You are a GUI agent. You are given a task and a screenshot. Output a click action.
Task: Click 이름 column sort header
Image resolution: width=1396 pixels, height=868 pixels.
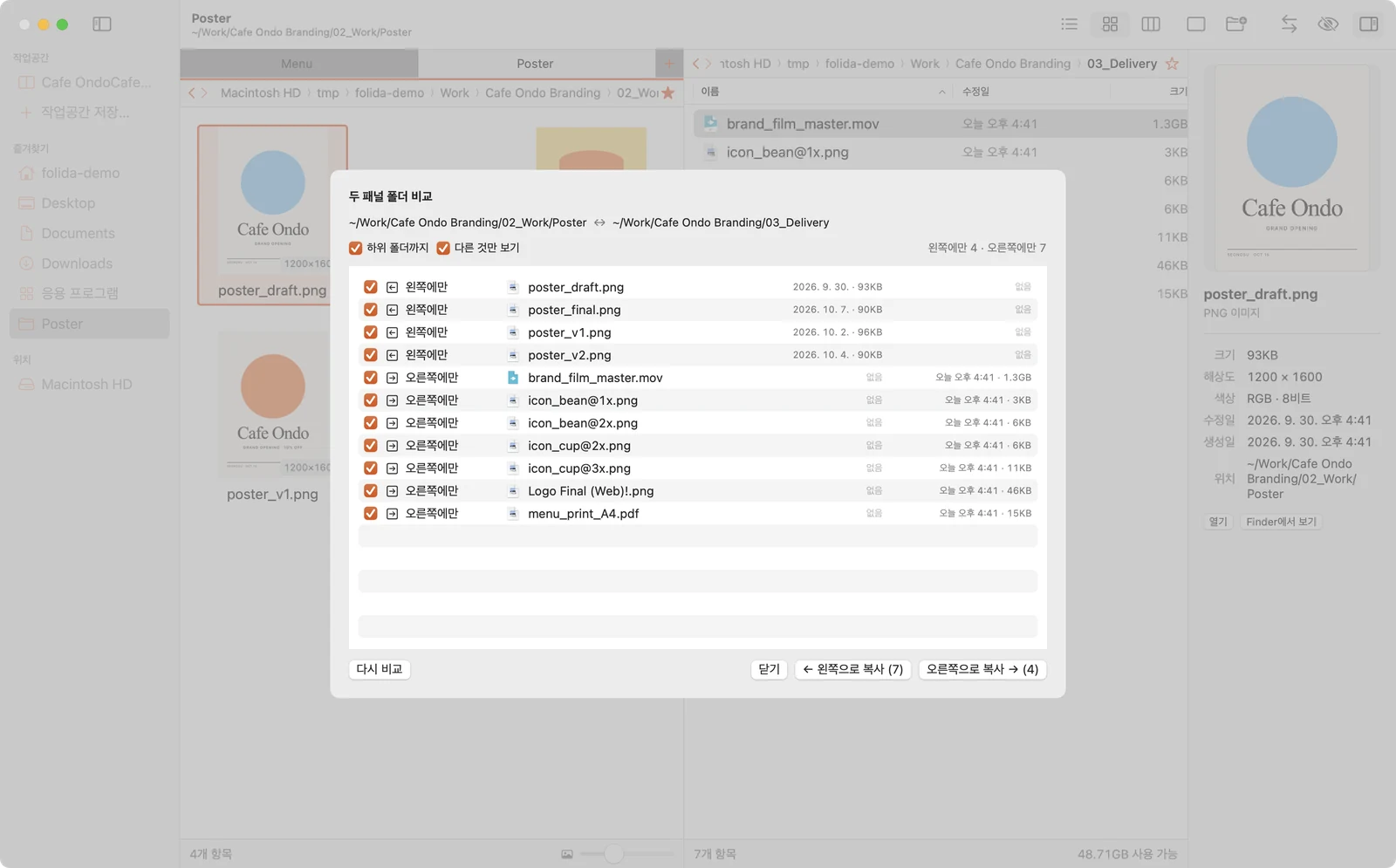coord(821,92)
